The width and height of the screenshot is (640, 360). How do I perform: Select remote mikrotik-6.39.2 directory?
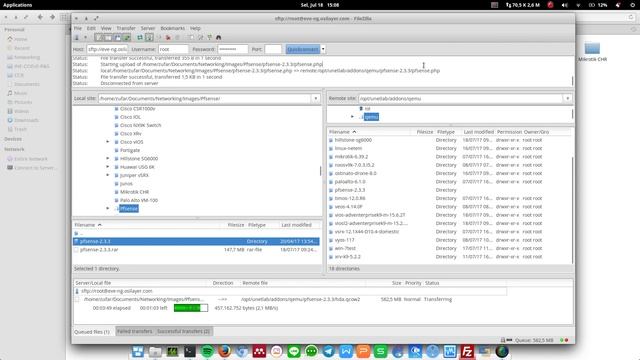[x=351, y=157]
